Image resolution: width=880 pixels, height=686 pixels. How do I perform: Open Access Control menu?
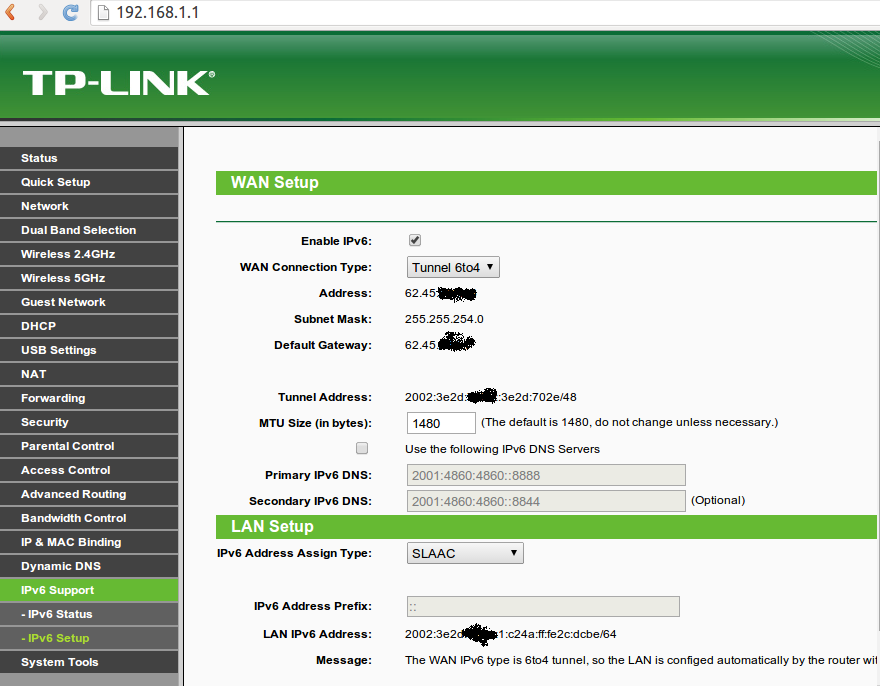point(89,470)
